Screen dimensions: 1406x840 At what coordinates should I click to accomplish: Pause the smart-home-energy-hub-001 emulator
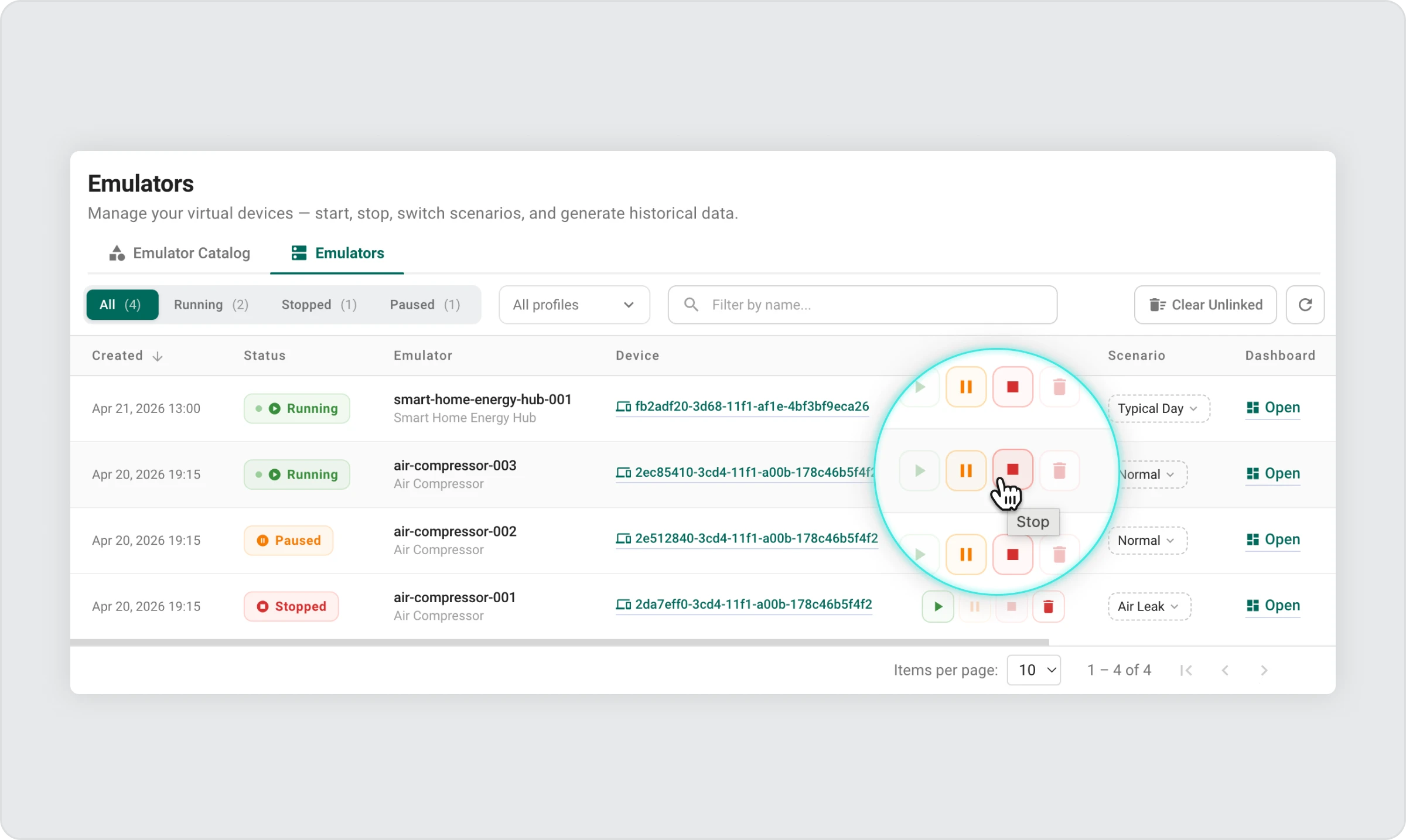pos(965,387)
